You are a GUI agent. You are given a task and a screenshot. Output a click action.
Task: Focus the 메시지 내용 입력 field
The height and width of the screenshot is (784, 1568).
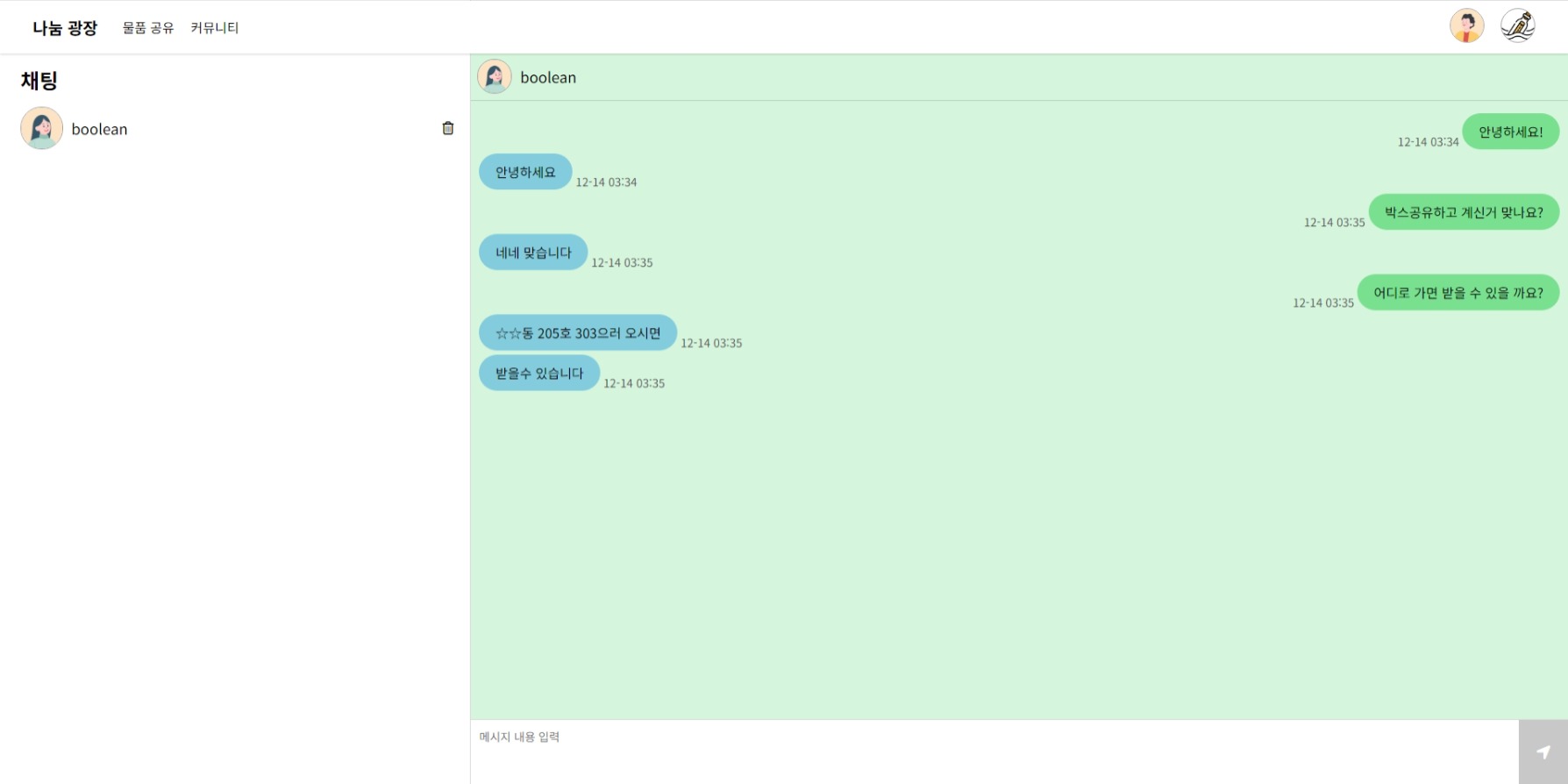click(994, 752)
